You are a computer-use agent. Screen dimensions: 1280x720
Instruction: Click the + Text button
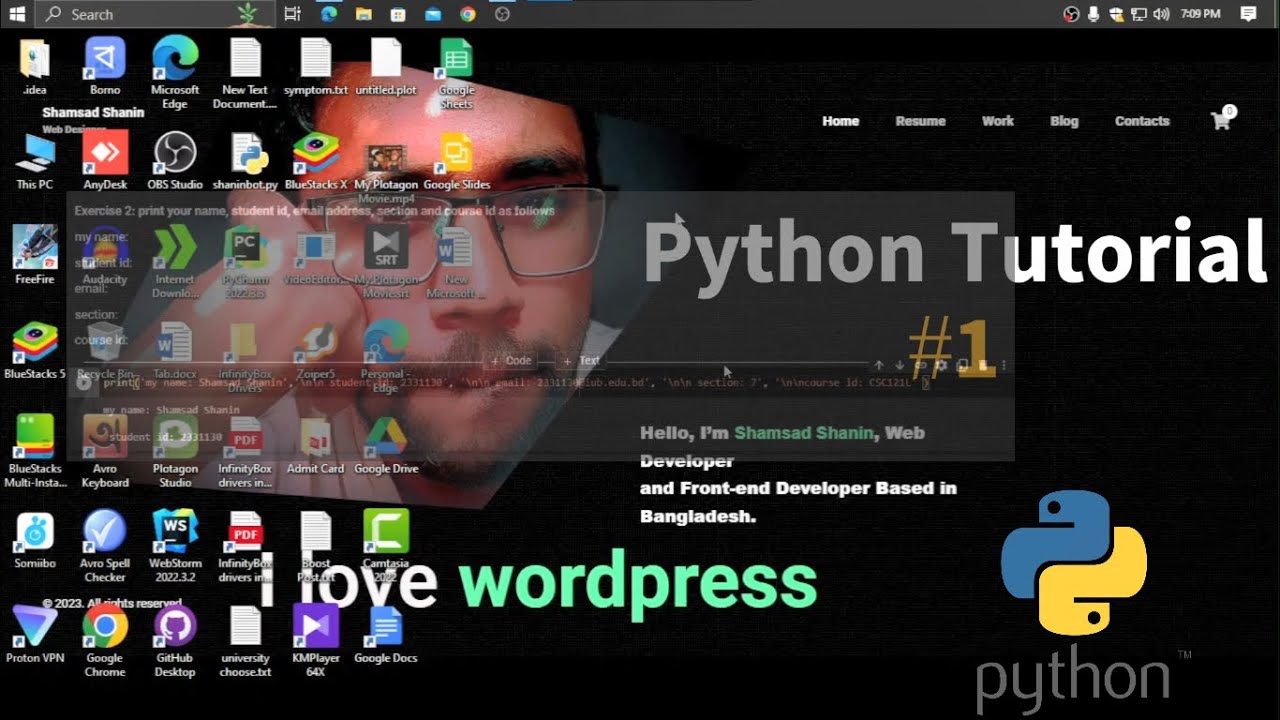click(581, 361)
